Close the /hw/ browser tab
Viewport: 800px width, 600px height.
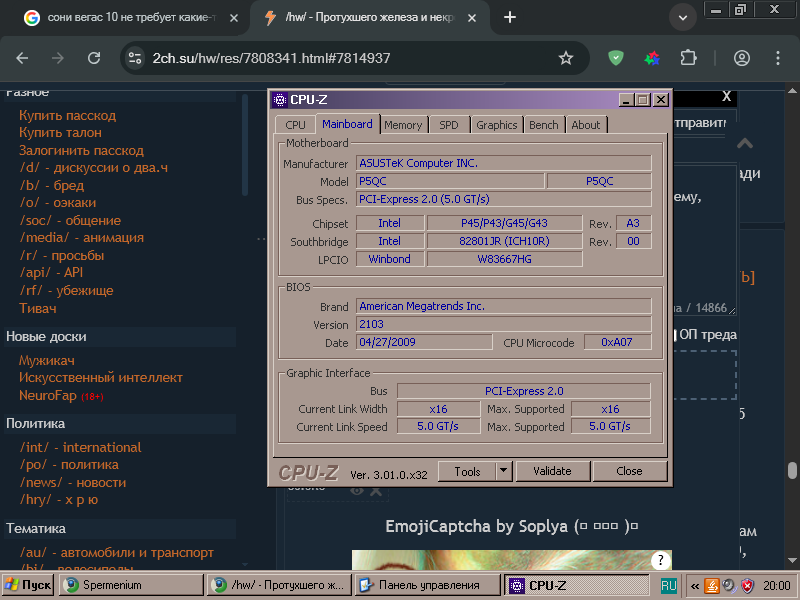[472, 18]
